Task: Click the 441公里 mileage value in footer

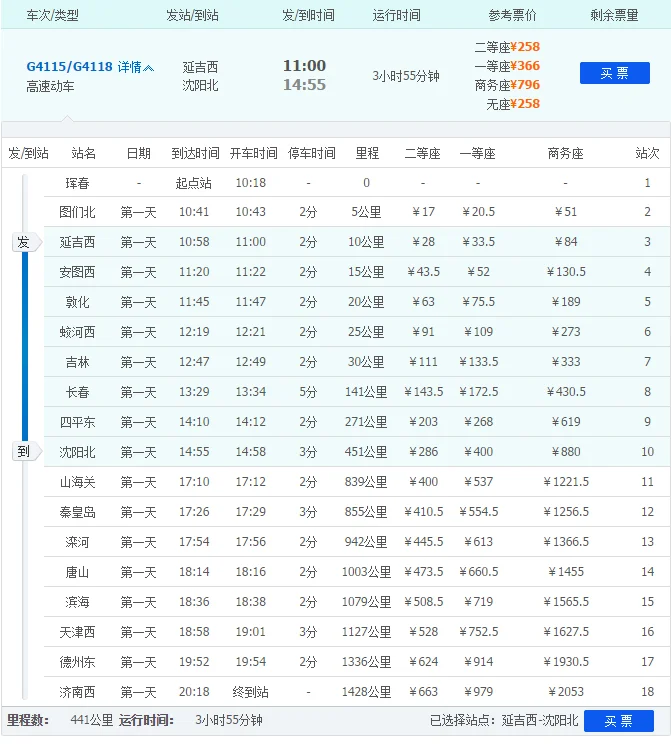Action: pyautogui.click(x=92, y=720)
